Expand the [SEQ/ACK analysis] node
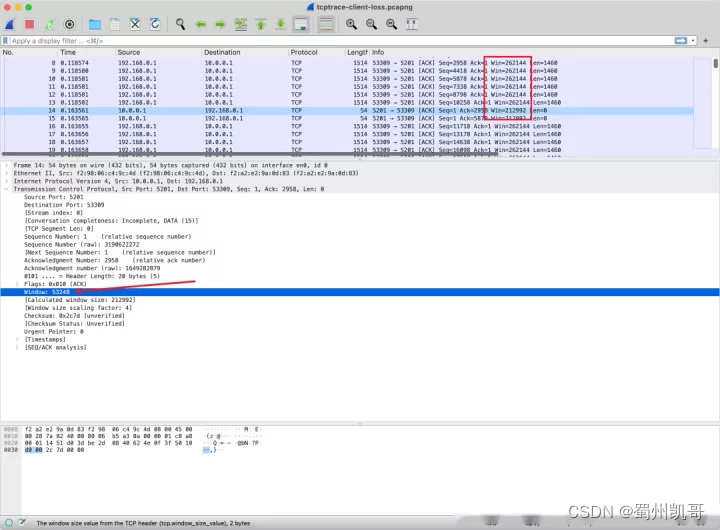This screenshot has height=530, width=720. (x=17, y=347)
